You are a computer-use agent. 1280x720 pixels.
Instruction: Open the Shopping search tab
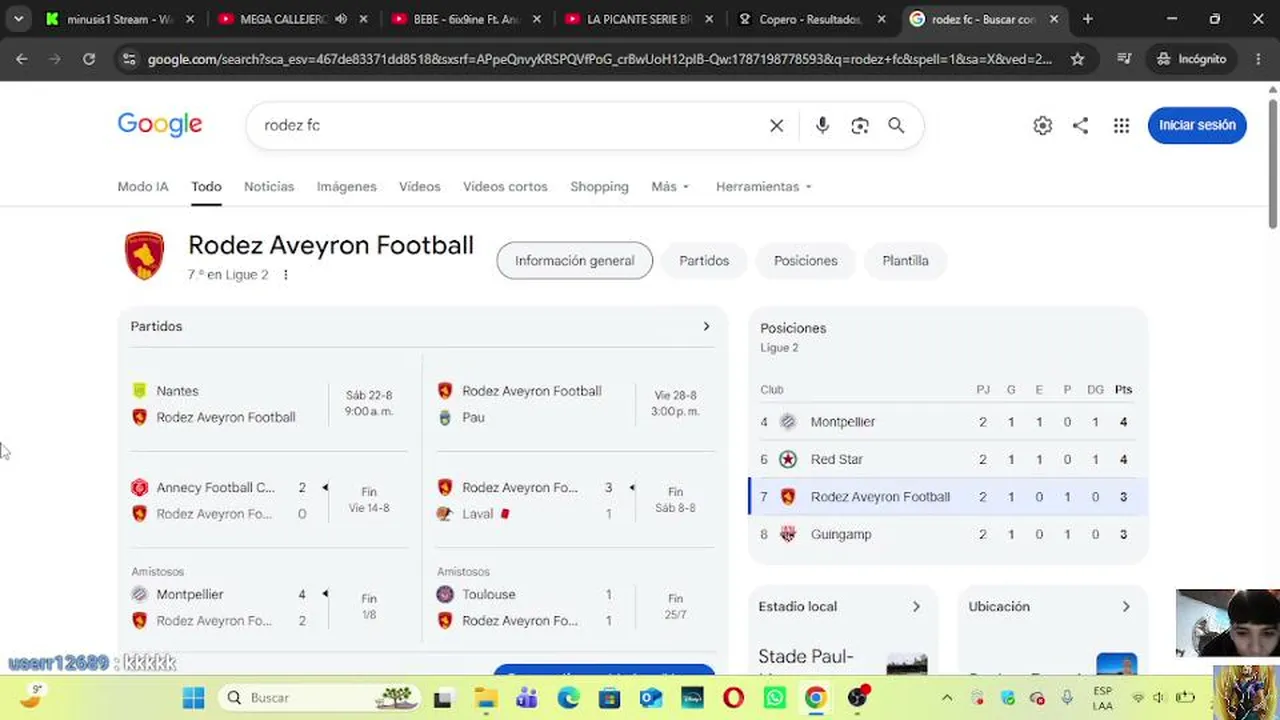(599, 187)
